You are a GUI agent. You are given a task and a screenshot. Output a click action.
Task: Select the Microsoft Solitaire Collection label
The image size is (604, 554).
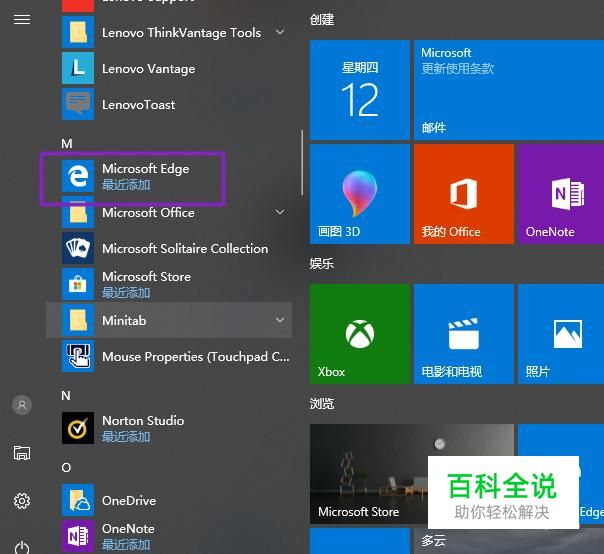pos(185,248)
